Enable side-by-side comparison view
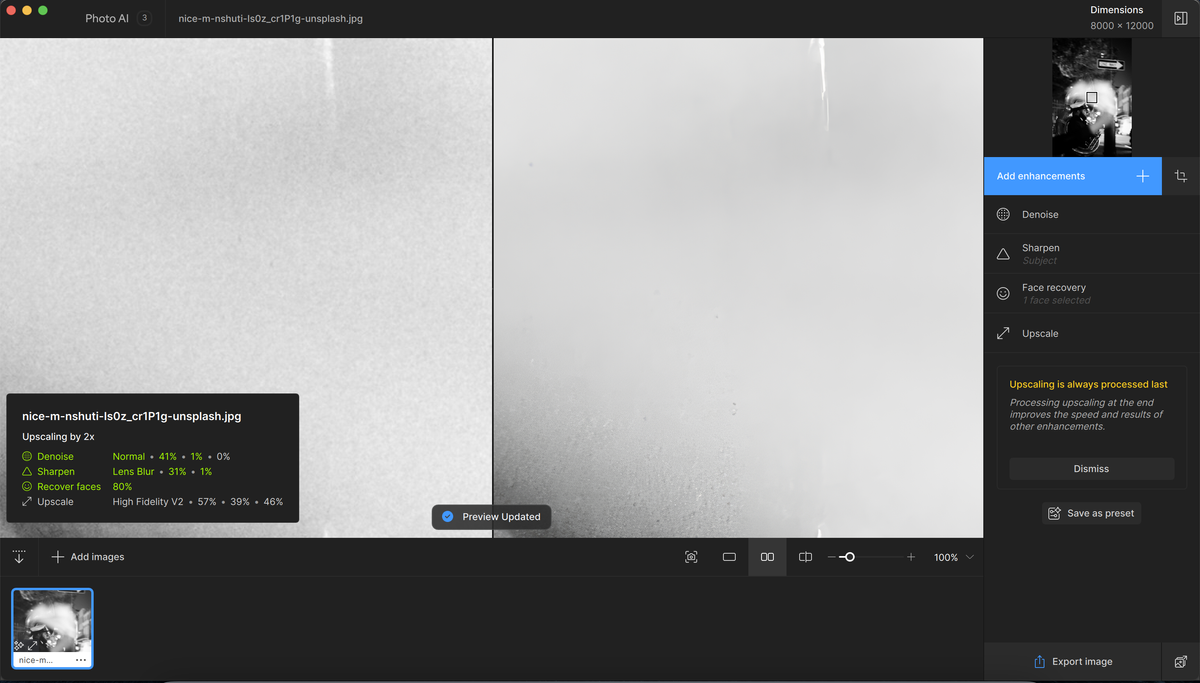This screenshot has width=1200, height=683. click(x=767, y=557)
